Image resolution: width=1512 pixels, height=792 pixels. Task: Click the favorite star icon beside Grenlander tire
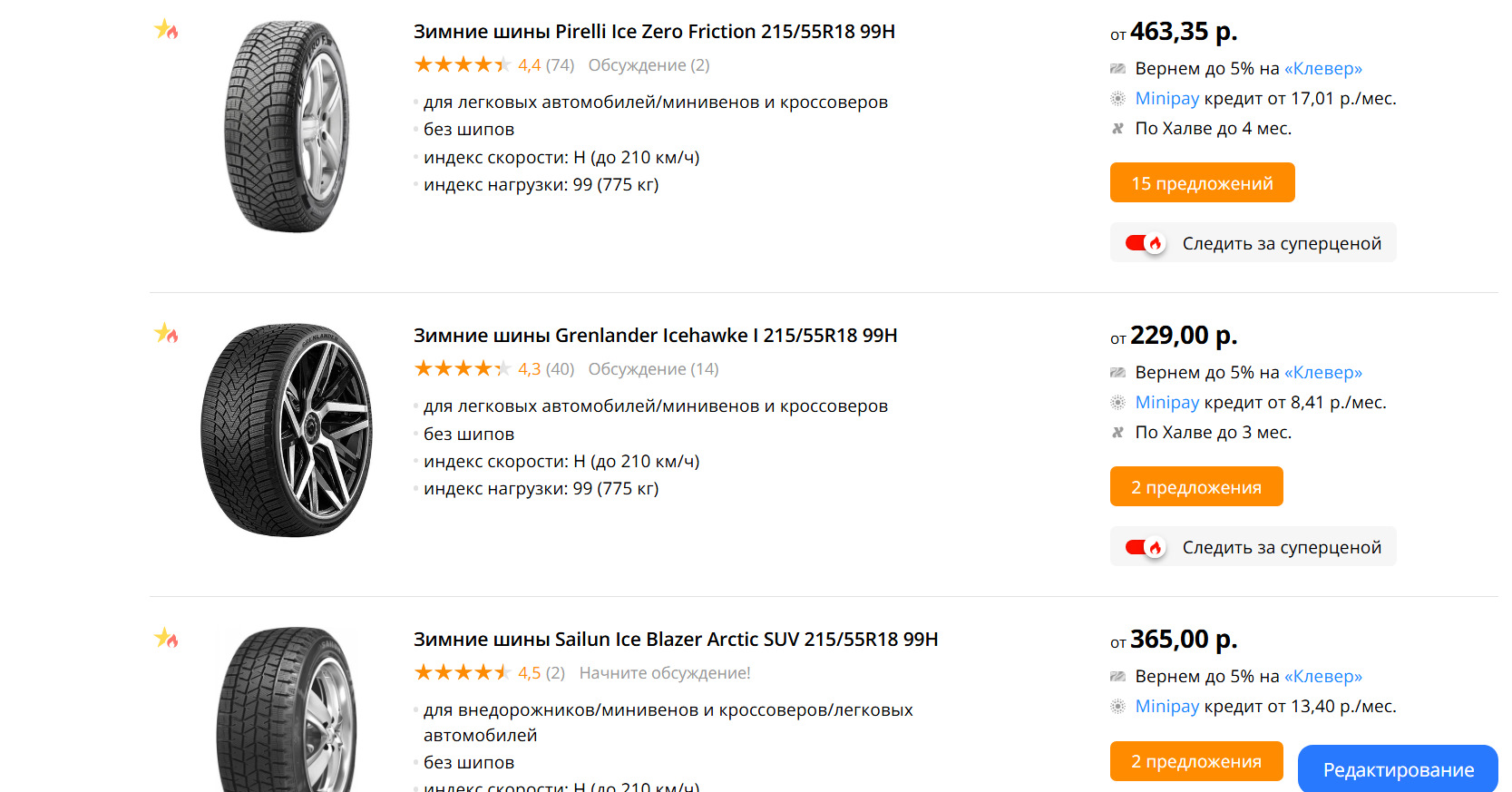click(165, 334)
